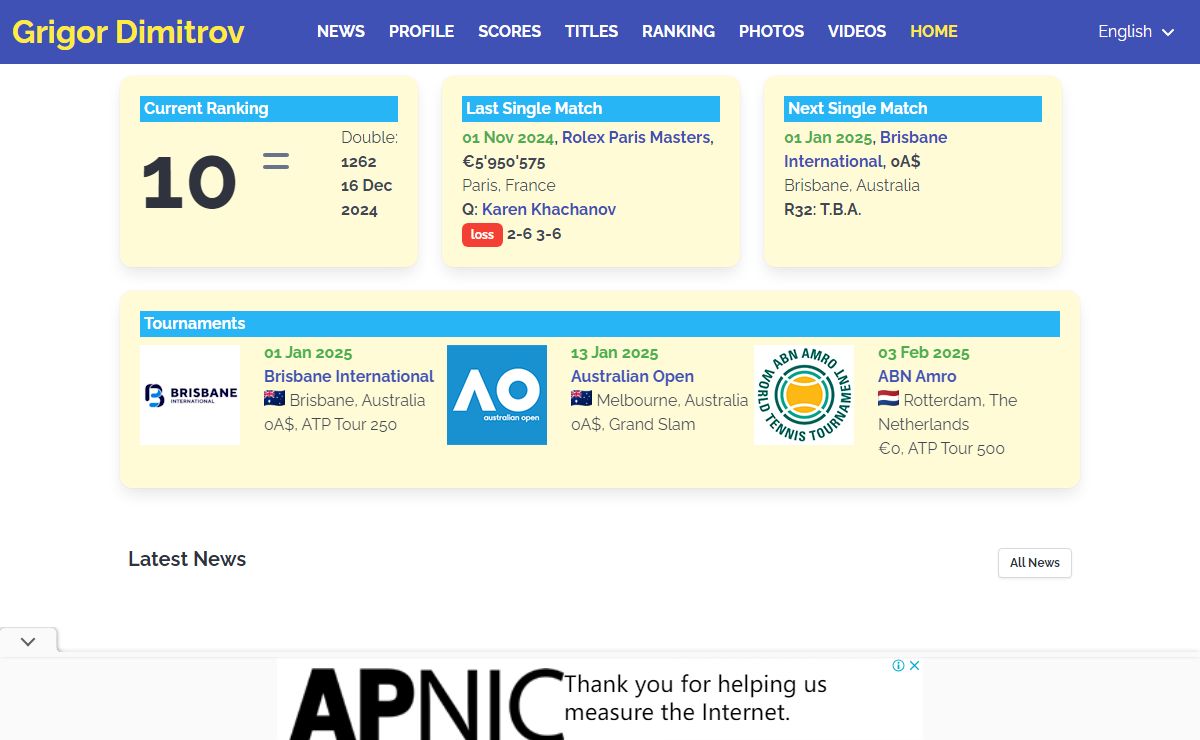This screenshot has width=1200, height=740.
Task: Click the 03 Feb 2025 tournament date
Action: 924,352
